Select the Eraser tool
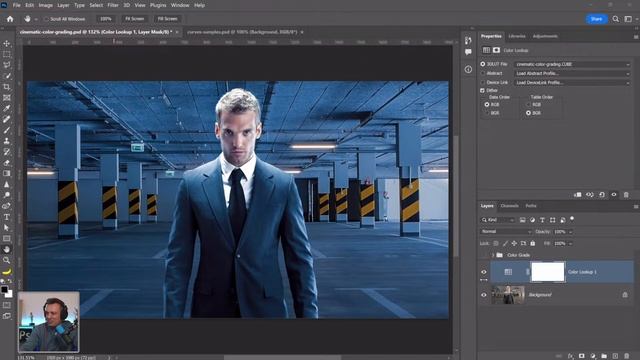This screenshot has height=360, width=640. tap(7, 163)
